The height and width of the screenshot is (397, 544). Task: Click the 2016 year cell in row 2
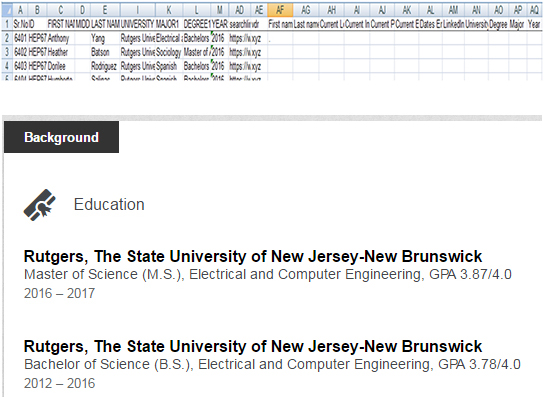click(x=219, y=38)
